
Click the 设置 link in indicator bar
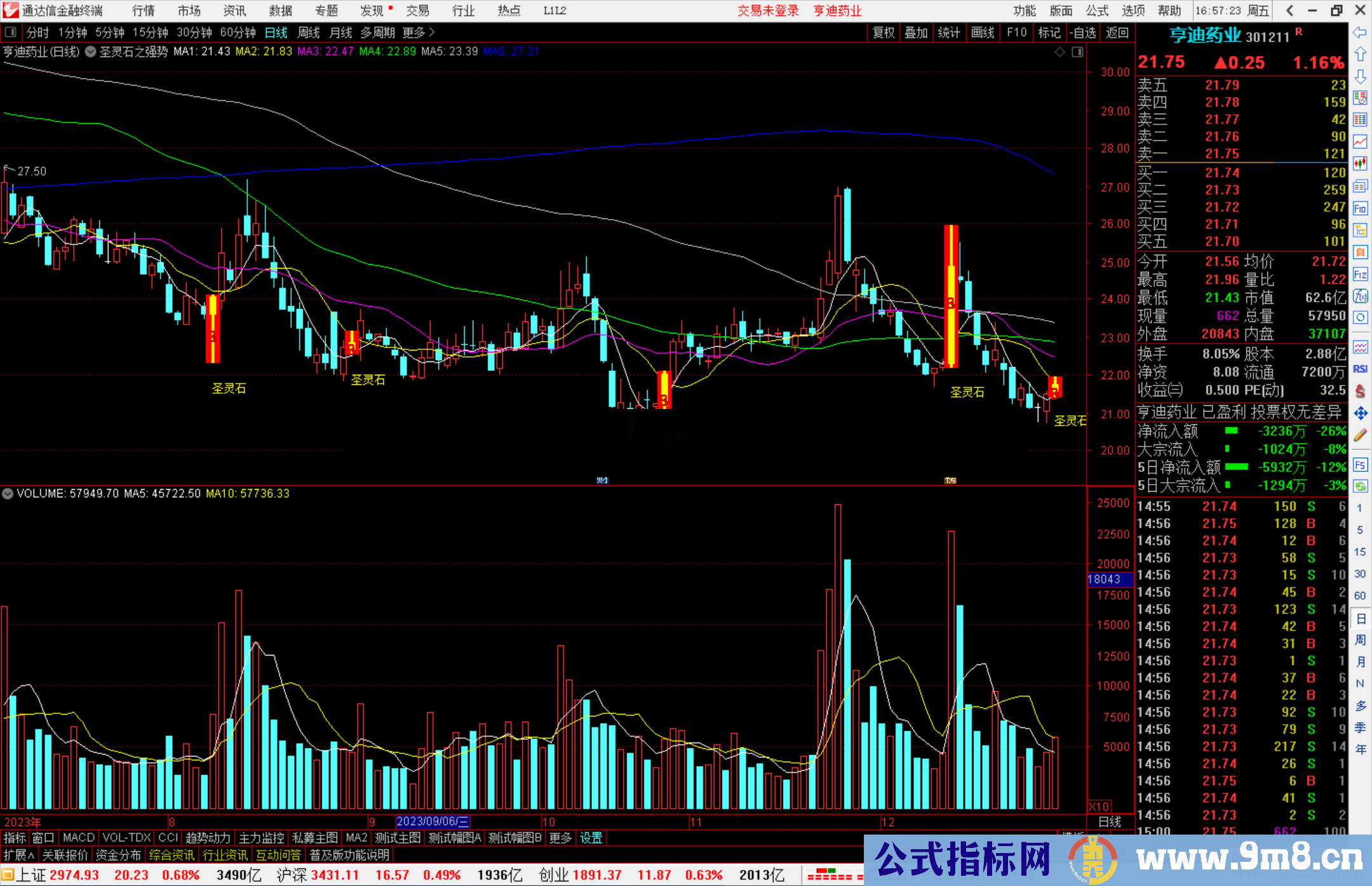(x=591, y=838)
